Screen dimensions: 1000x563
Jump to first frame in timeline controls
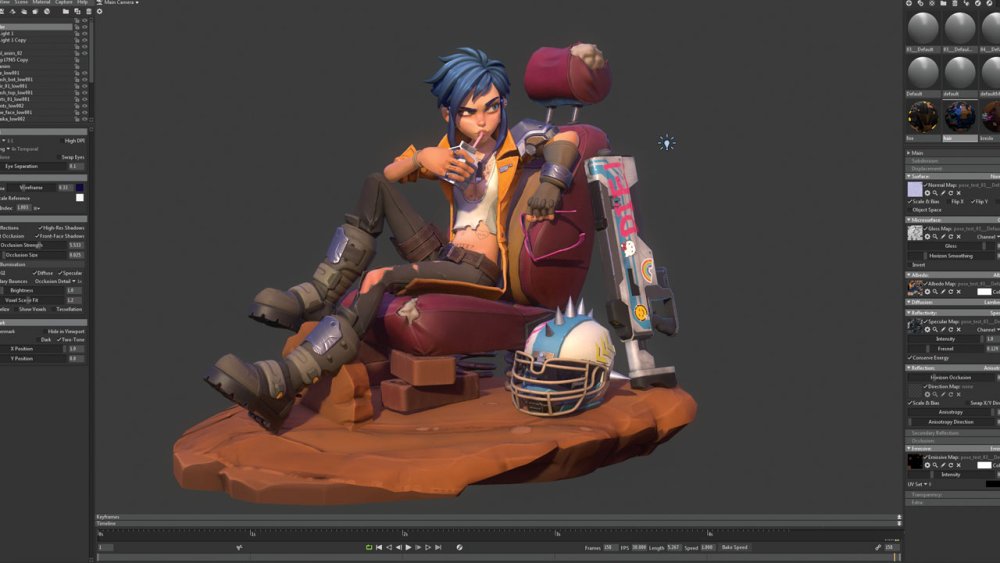coord(379,547)
